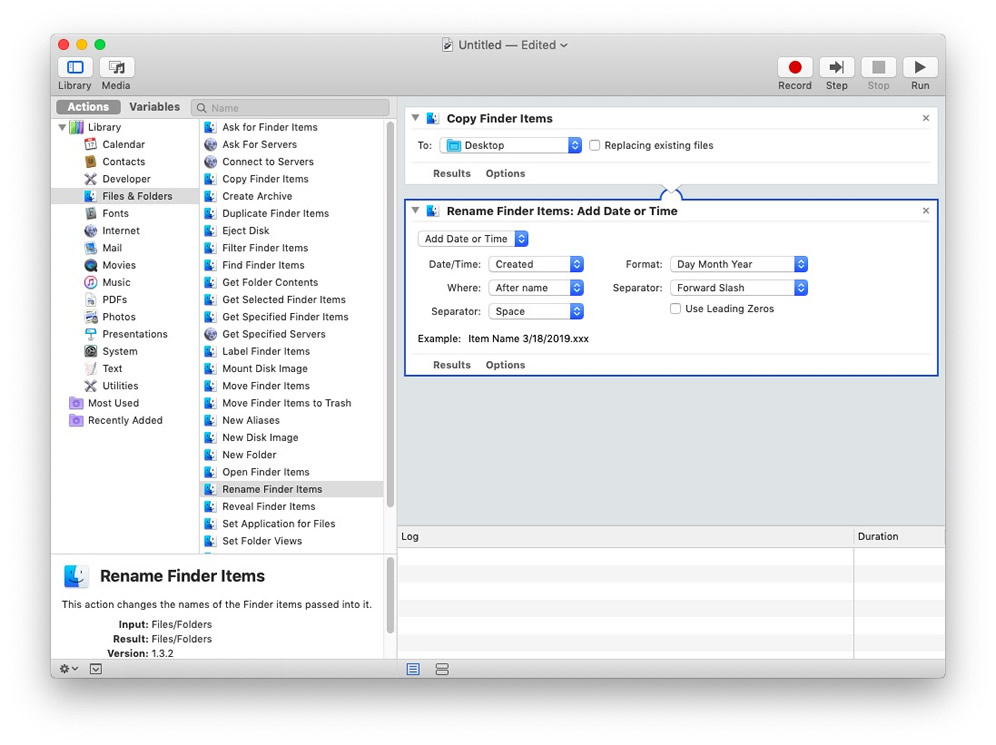This screenshot has height=745, width=996.
Task: Select Contacts in the Library list
Action: coord(123,161)
